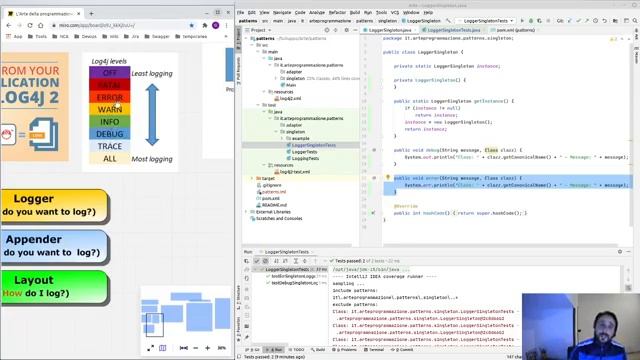
Task: Hide the Project tool window
Action: click(x=355, y=30)
